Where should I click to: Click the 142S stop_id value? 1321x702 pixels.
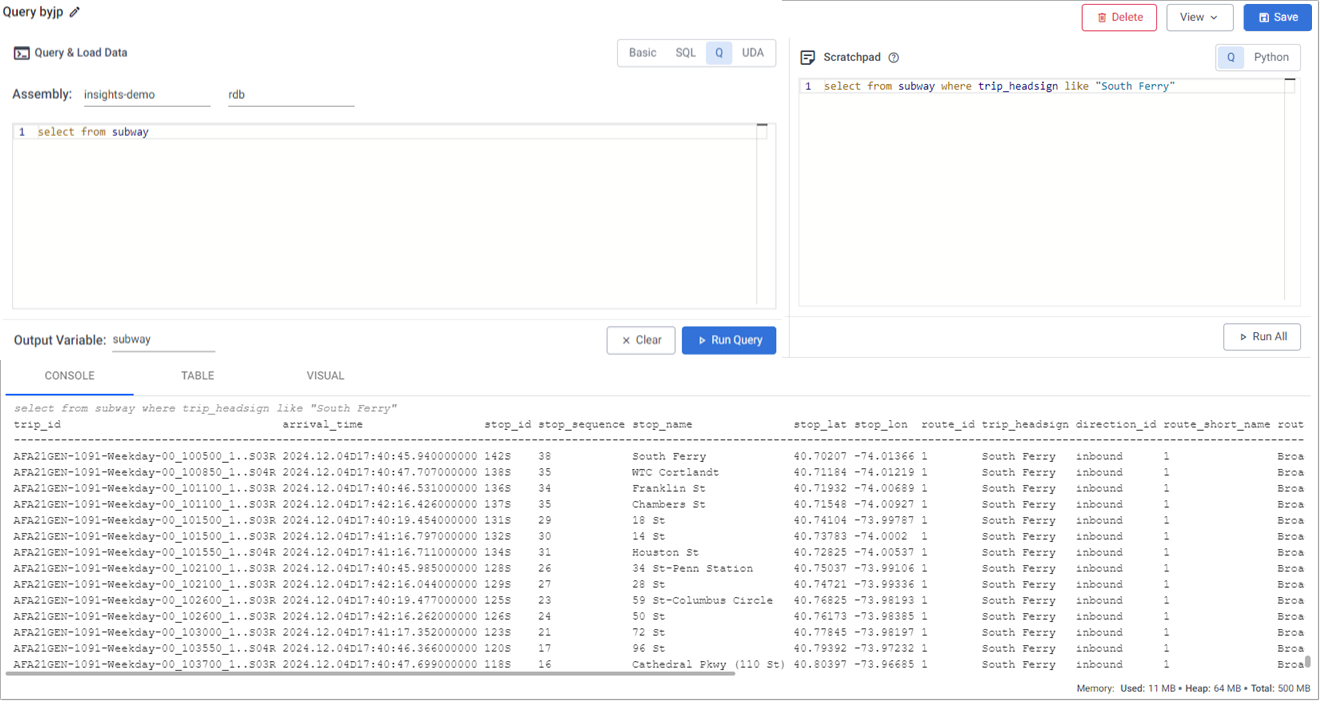coord(498,457)
